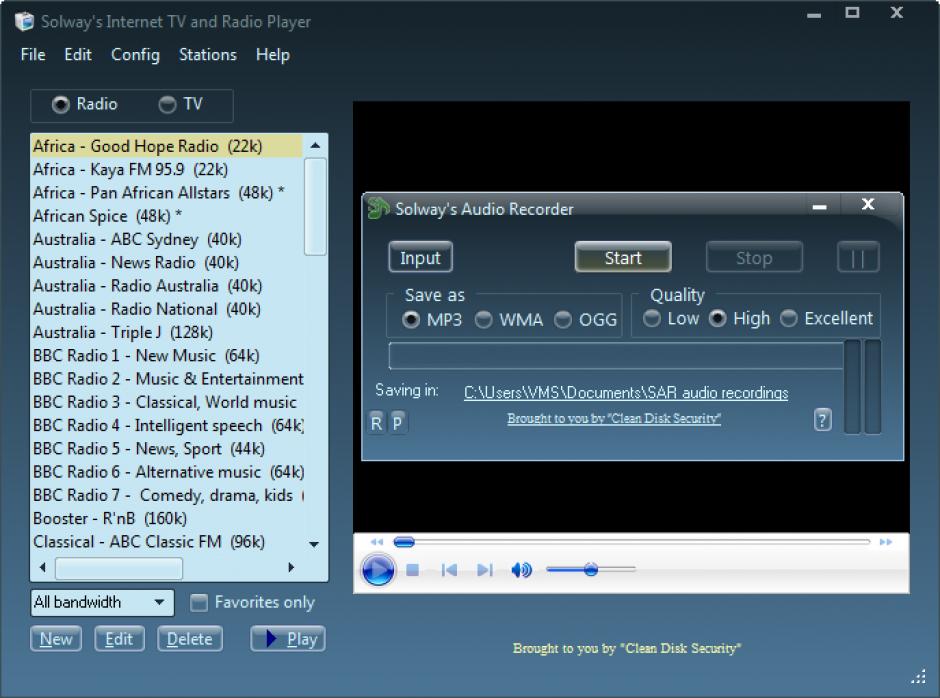The height and width of the screenshot is (698, 940).
Task: Click station list scroll up arrow
Action: tap(315, 146)
